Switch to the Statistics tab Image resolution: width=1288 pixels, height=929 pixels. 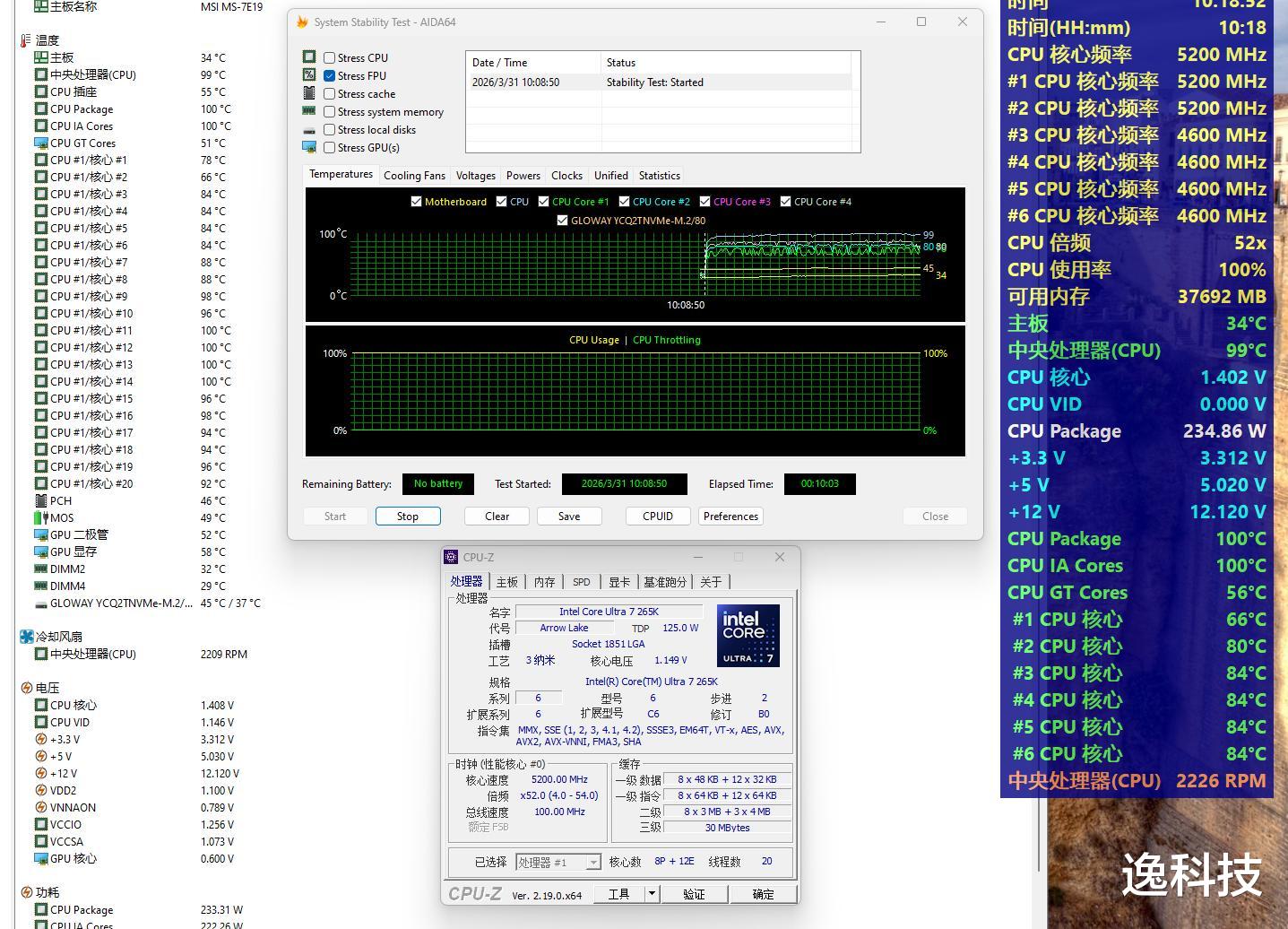pos(659,176)
